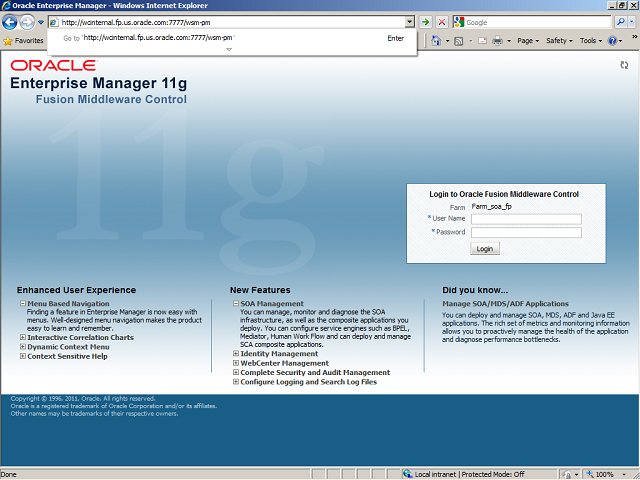Open the Tools menu
Image resolution: width=640 pixels, height=480 pixels.
(x=591, y=40)
